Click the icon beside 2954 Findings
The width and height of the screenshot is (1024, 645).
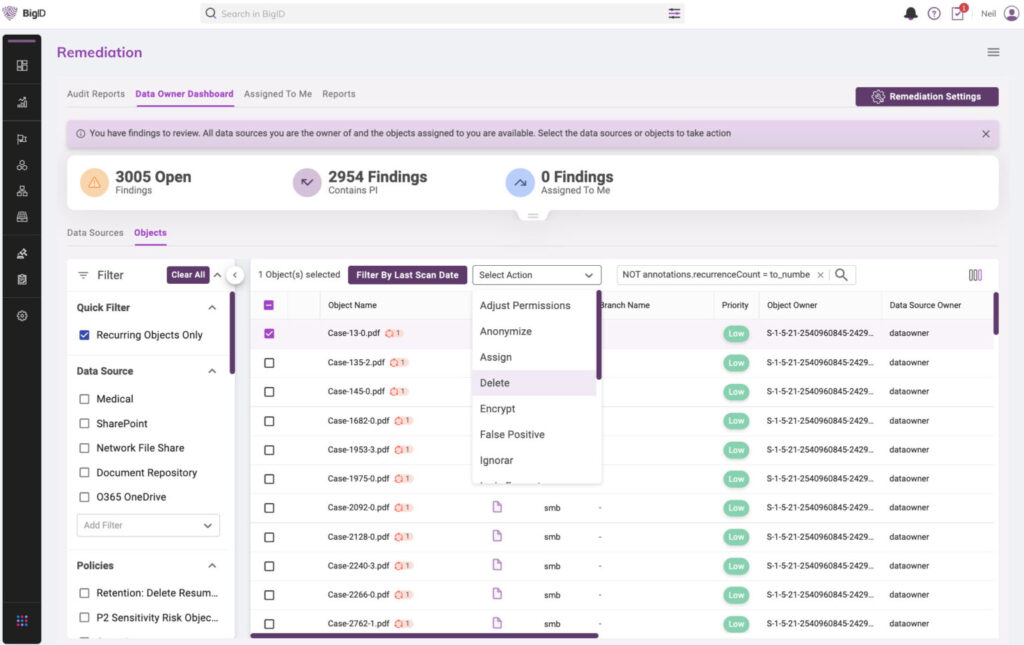[307, 183]
